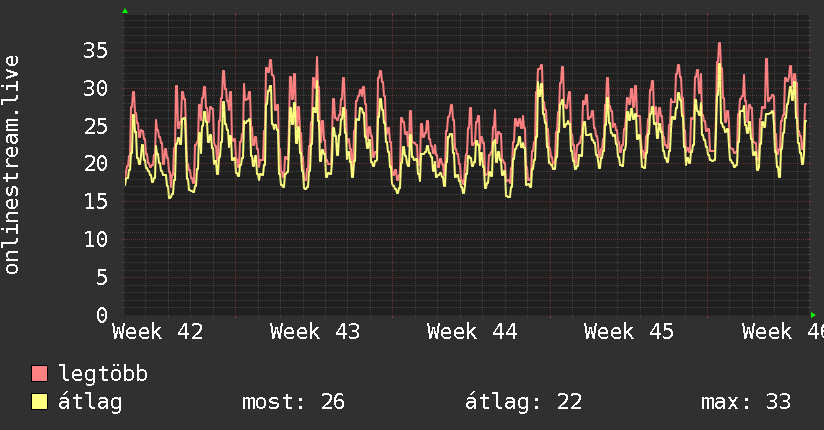Click the green arrow ending the x-axis
Image resolution: width=824 pixels, height=430 pixels.
point(813,315)
